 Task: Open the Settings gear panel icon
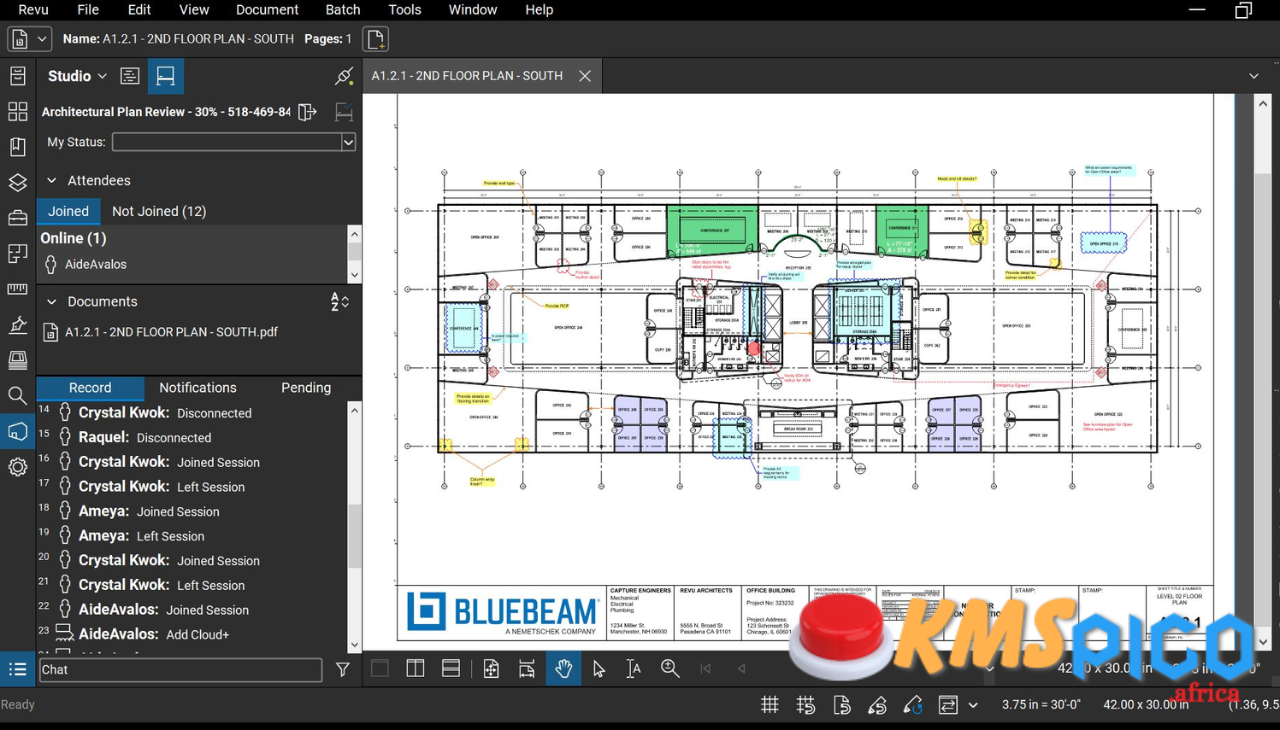coord(17,467)
